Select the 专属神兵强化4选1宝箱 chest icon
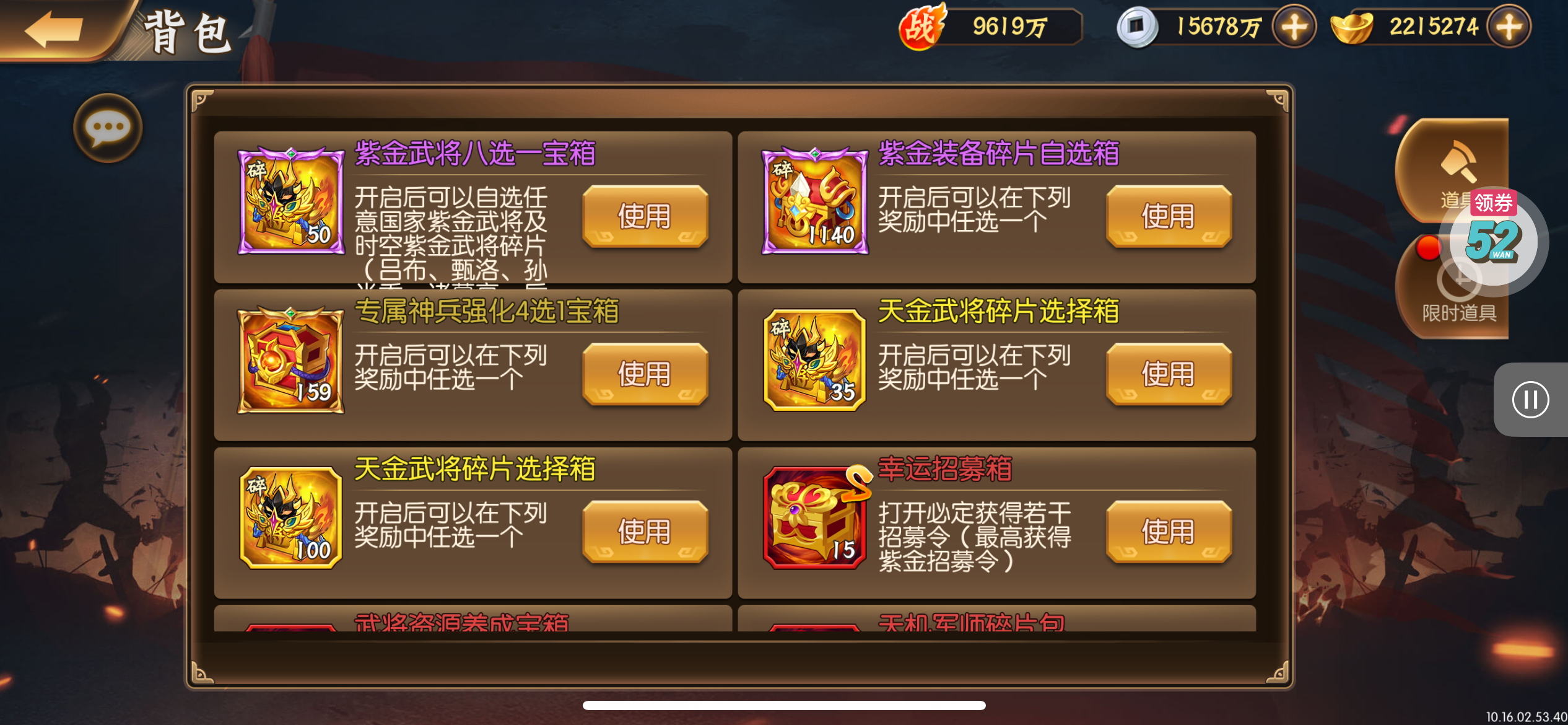The height and width of the screenshot is (725, 1568). [x=291, y=359]
